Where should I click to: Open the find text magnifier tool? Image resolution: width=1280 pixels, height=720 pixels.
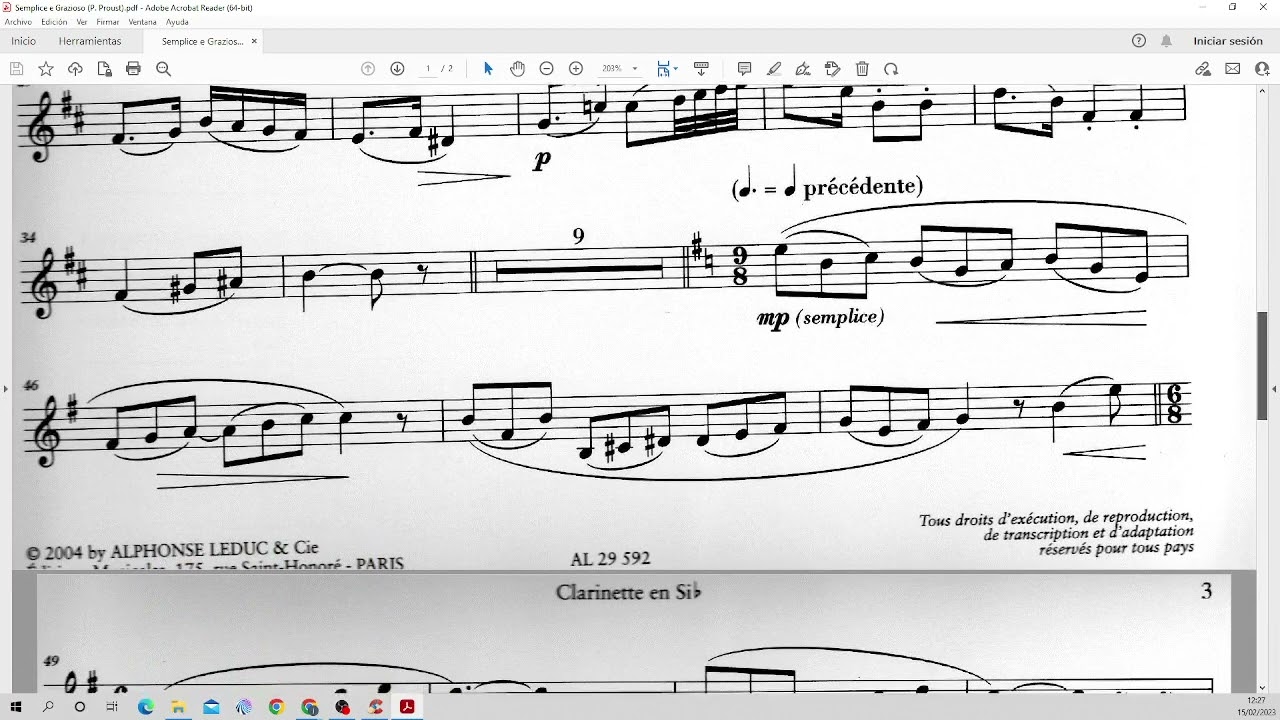click(x=163, y=69)
